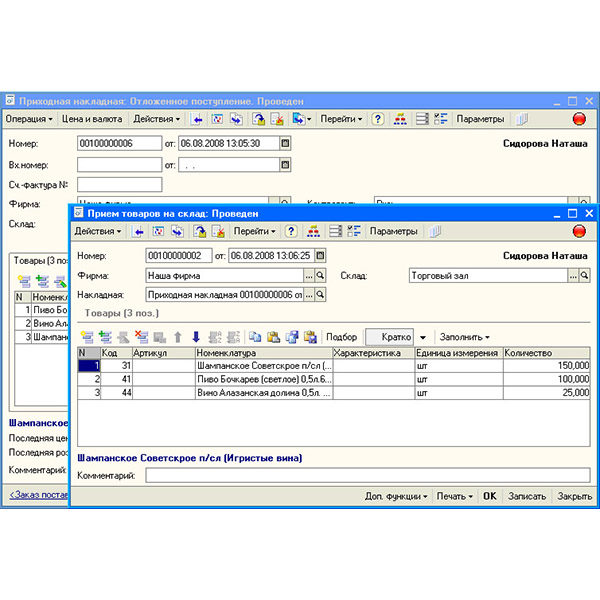Screen dimensions: 600x600
Task: Click the copy to clipboard icon in goods toolbar
Action: pos(255,337)
